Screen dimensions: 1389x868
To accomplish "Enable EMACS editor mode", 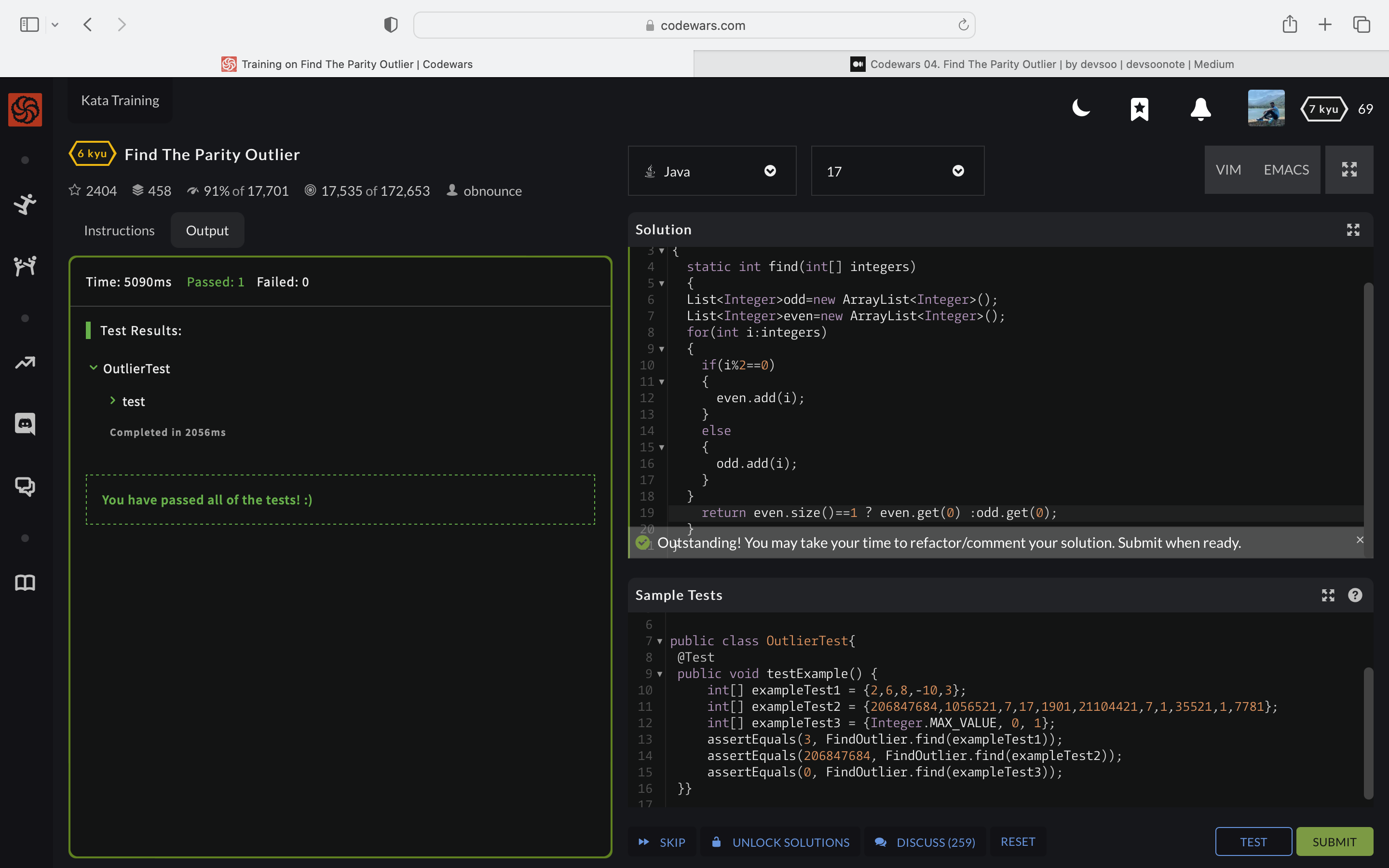I will (x=1286, y=170).
